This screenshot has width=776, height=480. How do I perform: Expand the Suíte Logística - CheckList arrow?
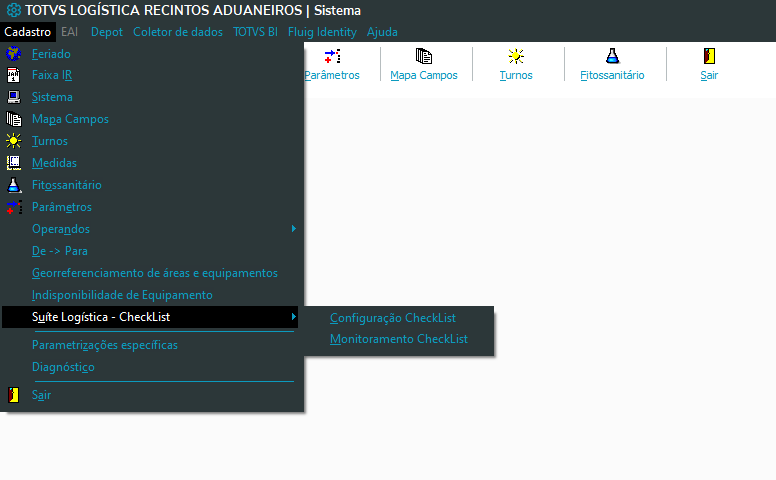pyautogui.click(x=294, y=317)
